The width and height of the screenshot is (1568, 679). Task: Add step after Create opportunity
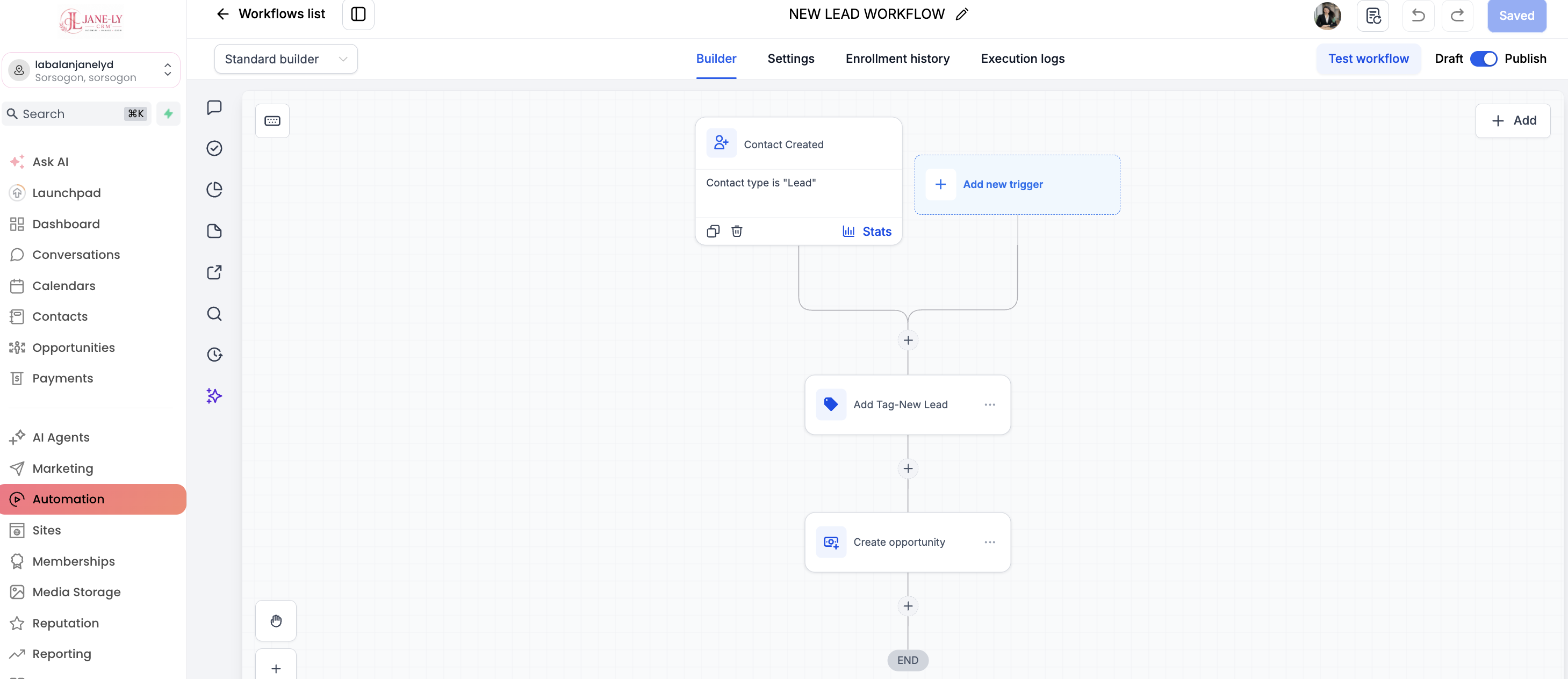pyautogui.click(x=908, y=606)
